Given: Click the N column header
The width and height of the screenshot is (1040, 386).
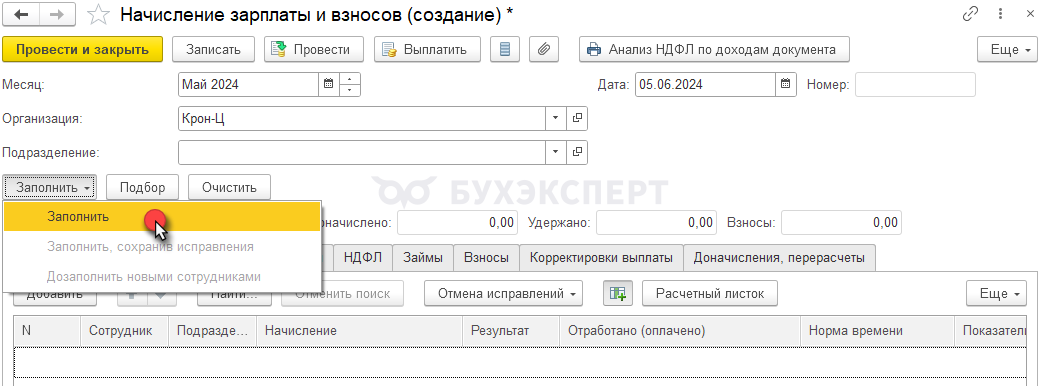Looking at the screenshot, I should (47, 330).
